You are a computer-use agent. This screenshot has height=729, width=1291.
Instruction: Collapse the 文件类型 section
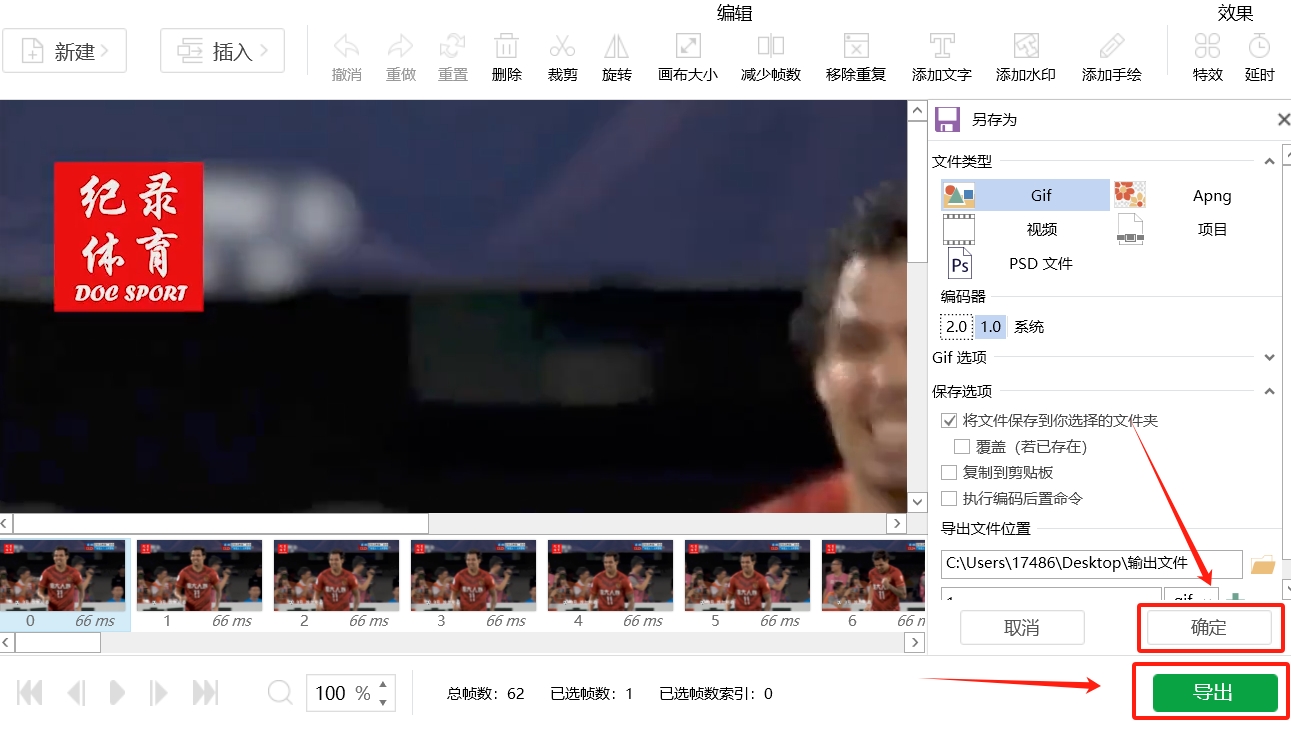(x=1270, y=162)
